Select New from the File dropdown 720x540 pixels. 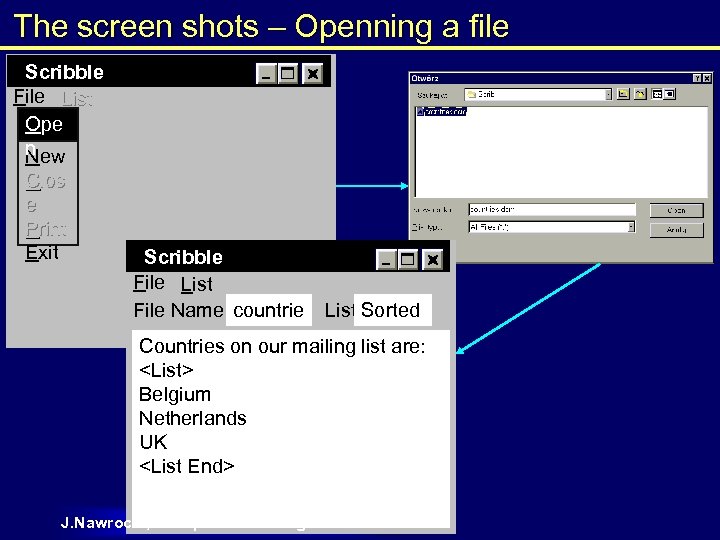(45, 157)
